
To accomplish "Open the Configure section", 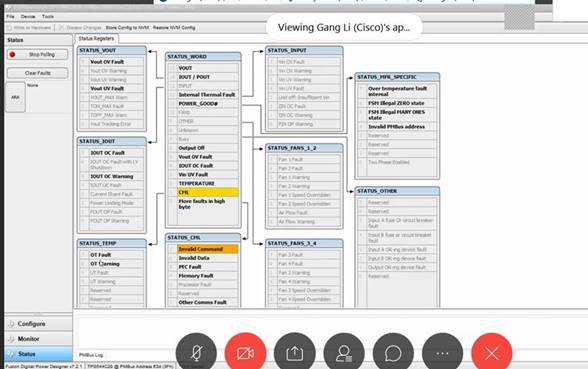I will [x=38, y=324].
